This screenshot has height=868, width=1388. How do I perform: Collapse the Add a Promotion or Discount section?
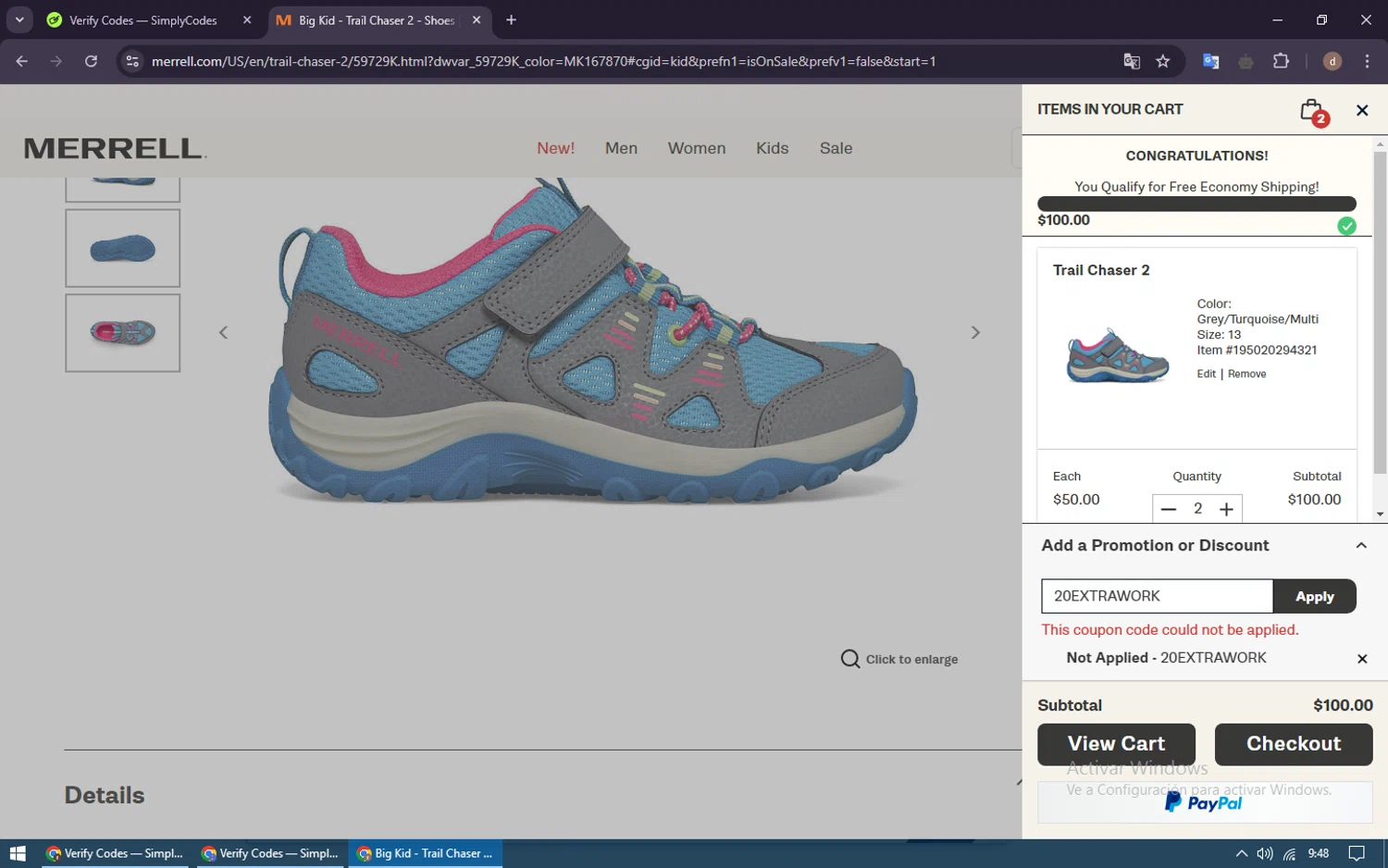coord(1361,545)
